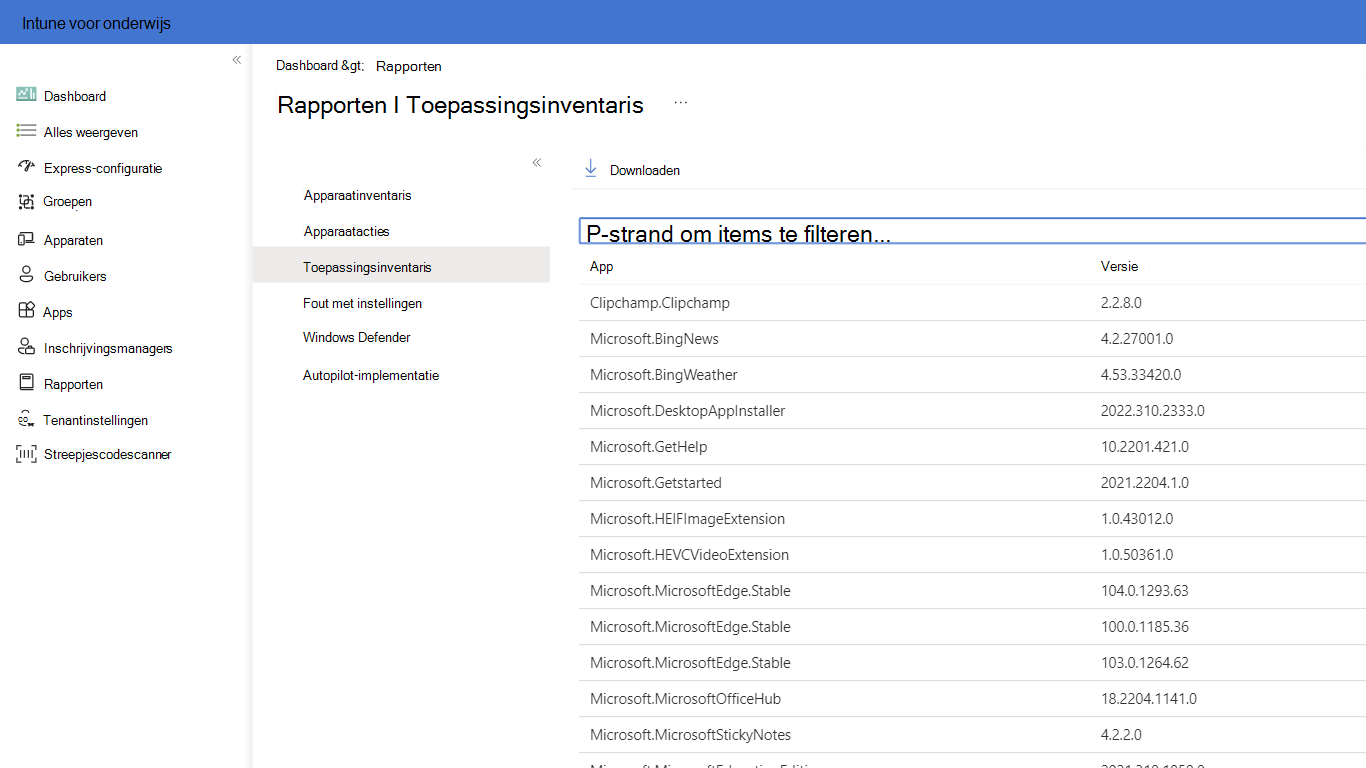Open Rapporten in the sidebar
1366x768 pixels.
click(73, 384)
